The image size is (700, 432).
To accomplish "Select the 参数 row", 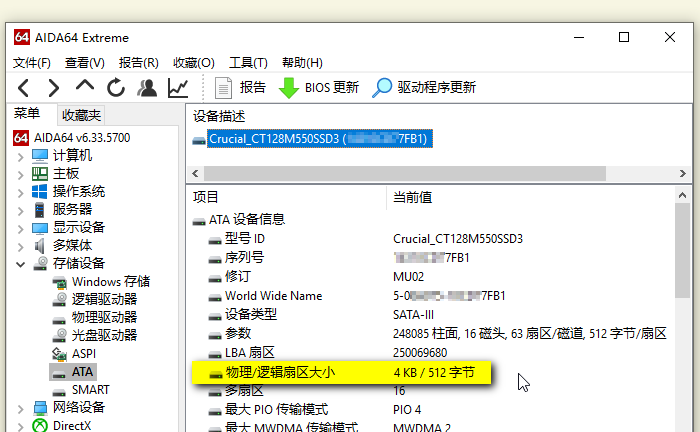I will (432, 334).
